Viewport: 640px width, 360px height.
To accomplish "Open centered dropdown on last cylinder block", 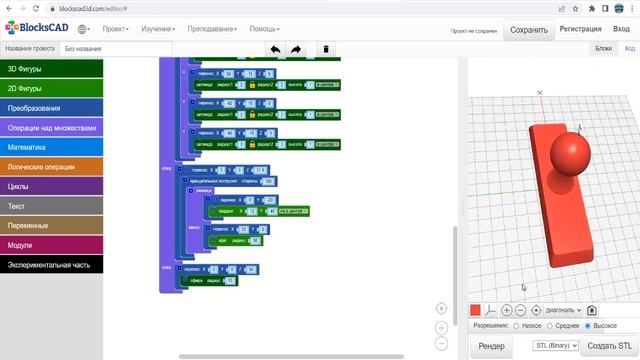I will click(327, 144).
